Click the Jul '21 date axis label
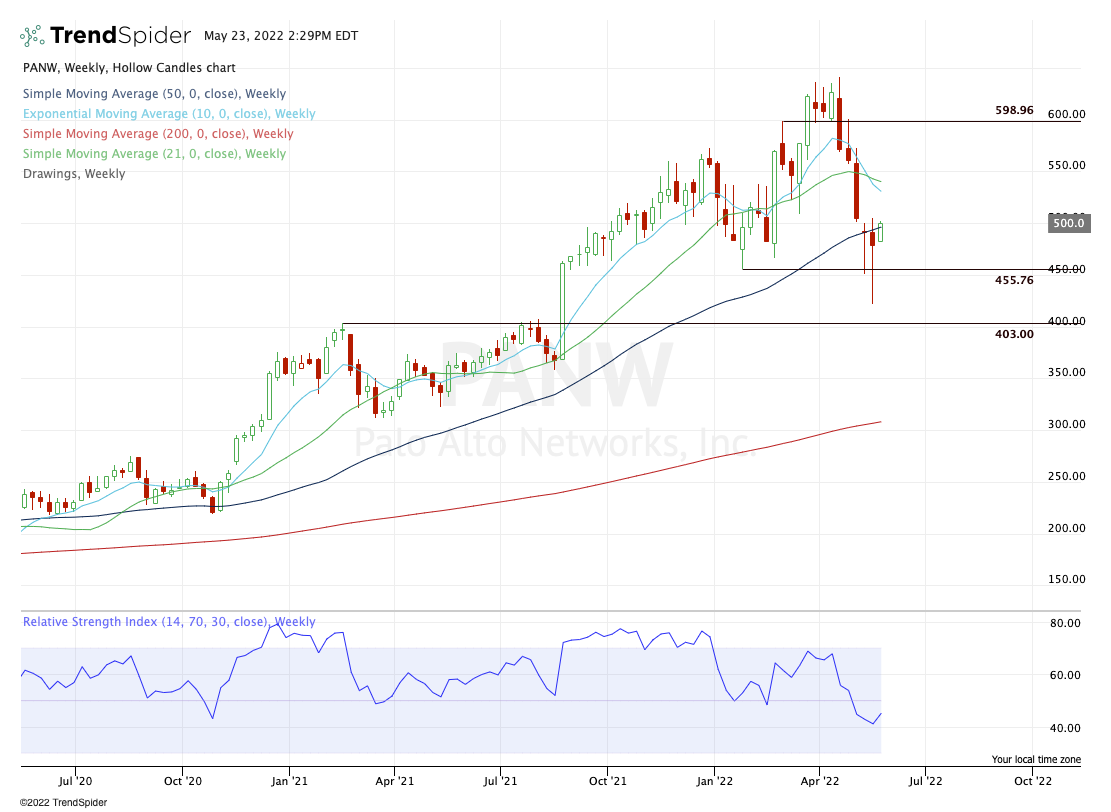1111x812 pixels. [500, 781]
